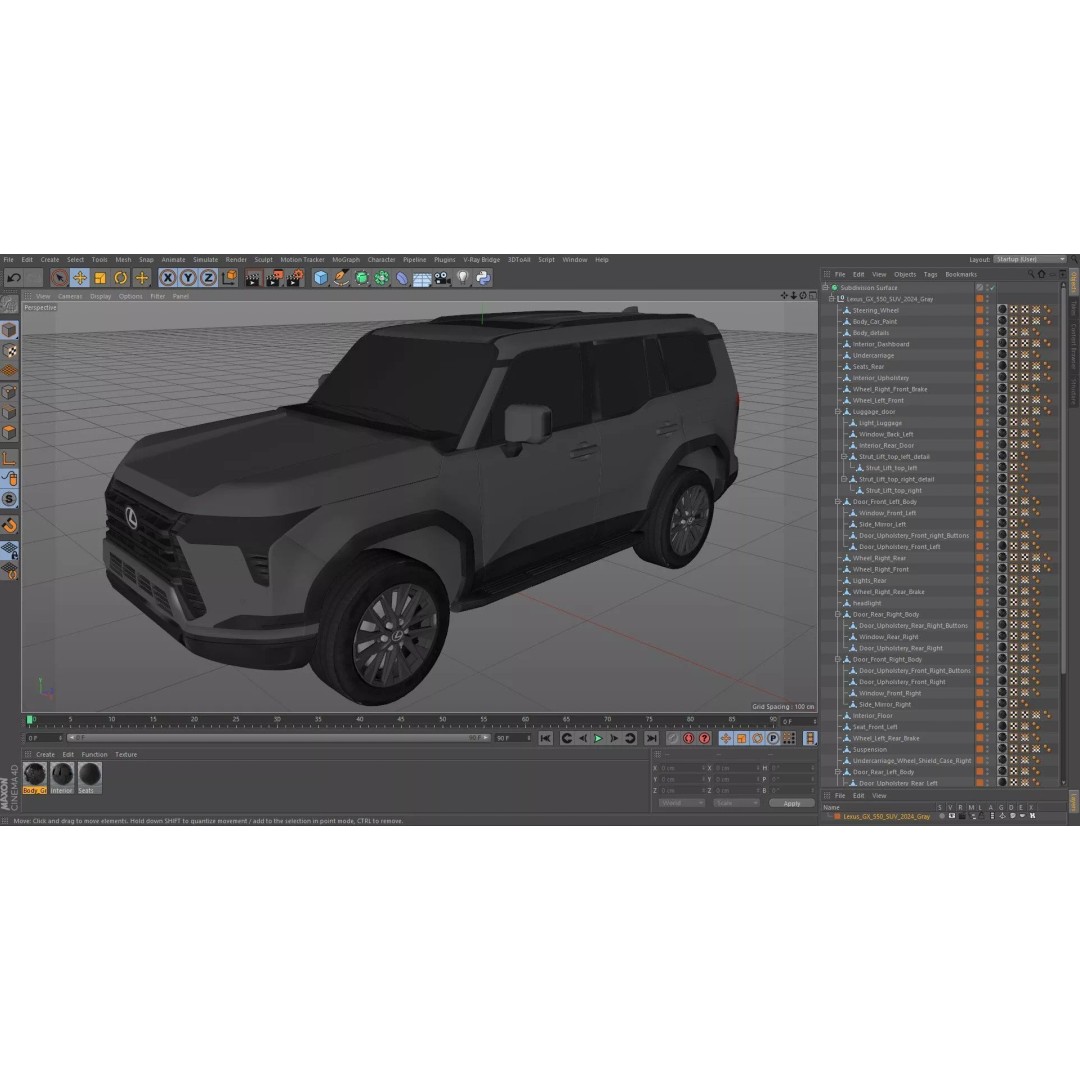Collapse the Door_Front_Right_Body node
Image resolution: width=1080 pixels, height=1080 pixels.
point(838,659)
